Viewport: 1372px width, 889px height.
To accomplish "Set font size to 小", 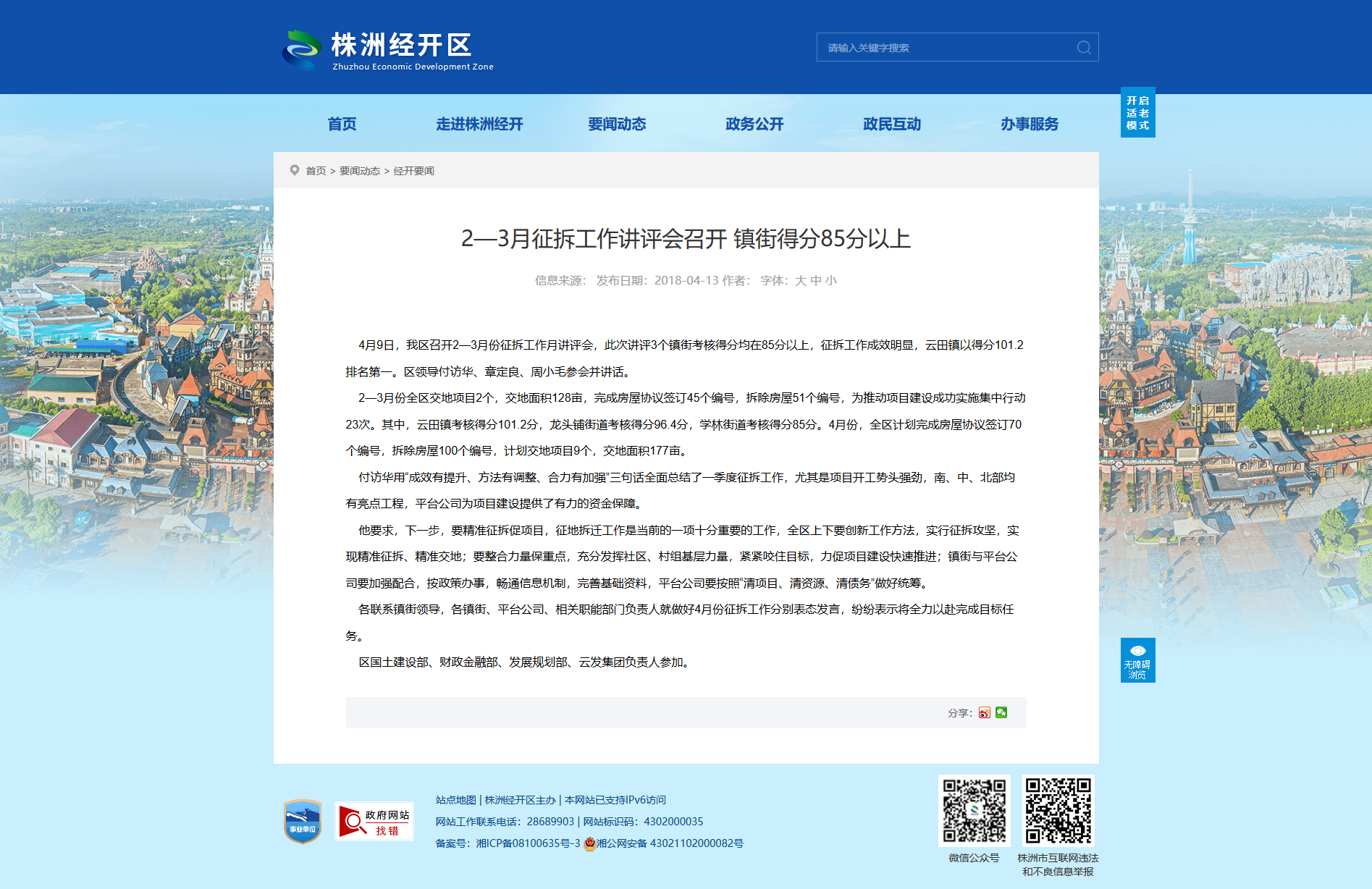I will pyautogui.click(x=831, y=281).
